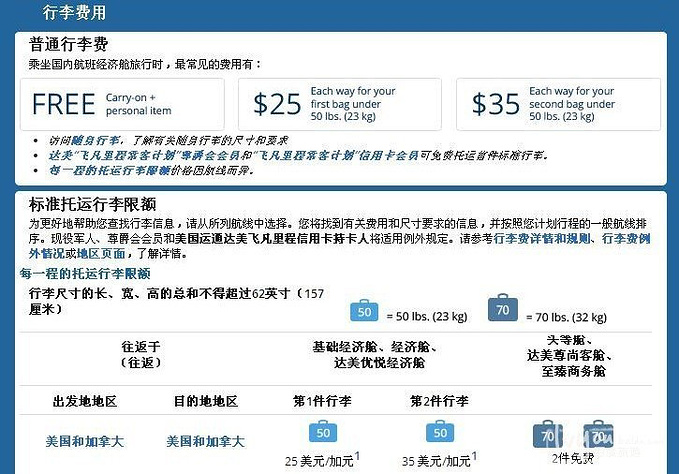Click the 行李费用 page title
The width and height of the screenshot is (679, 474).
(x=74, y=12)
